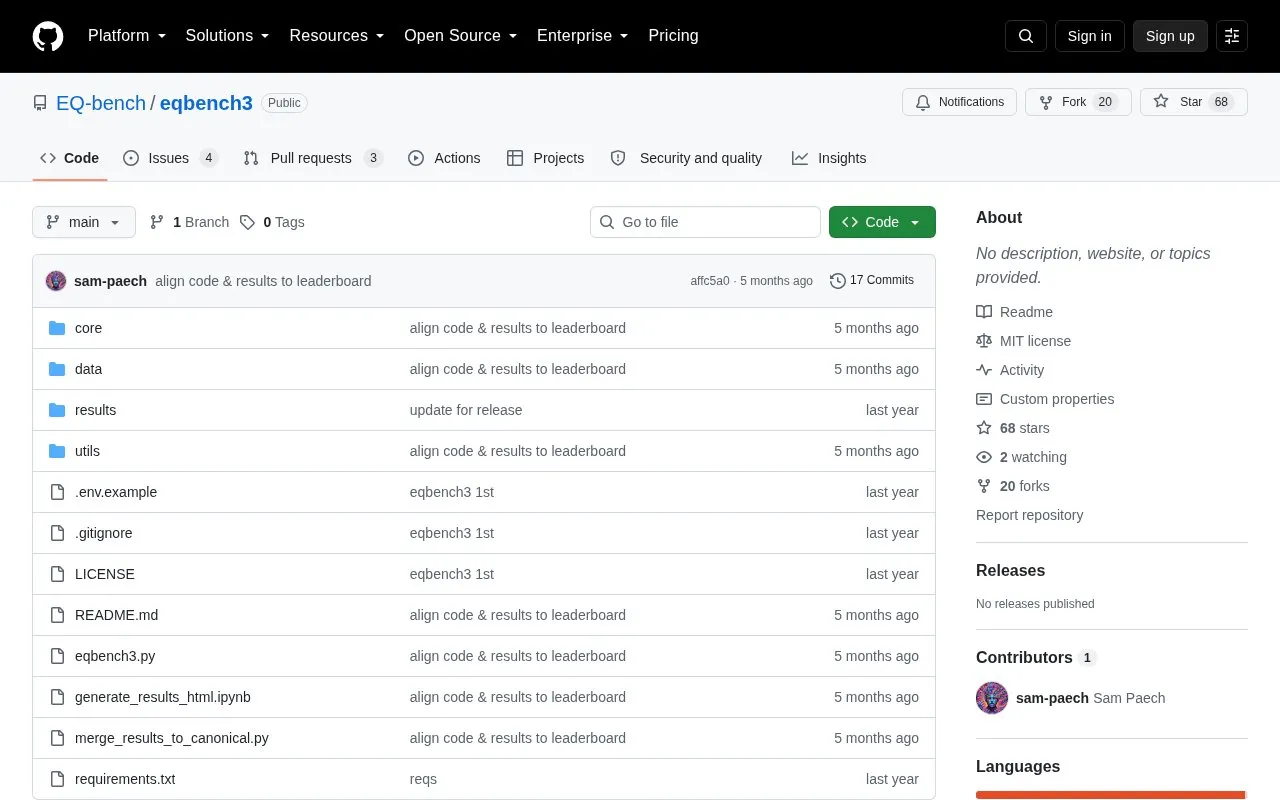Go to GitHub homepage via Octocat logo
This screenshot has width=1280, height=800.
48,36
